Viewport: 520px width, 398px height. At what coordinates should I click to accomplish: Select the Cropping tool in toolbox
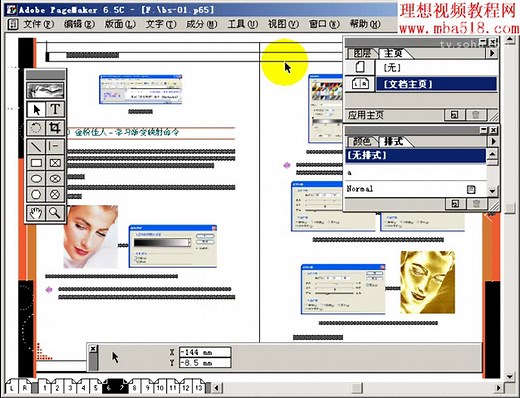pos(55,127)
